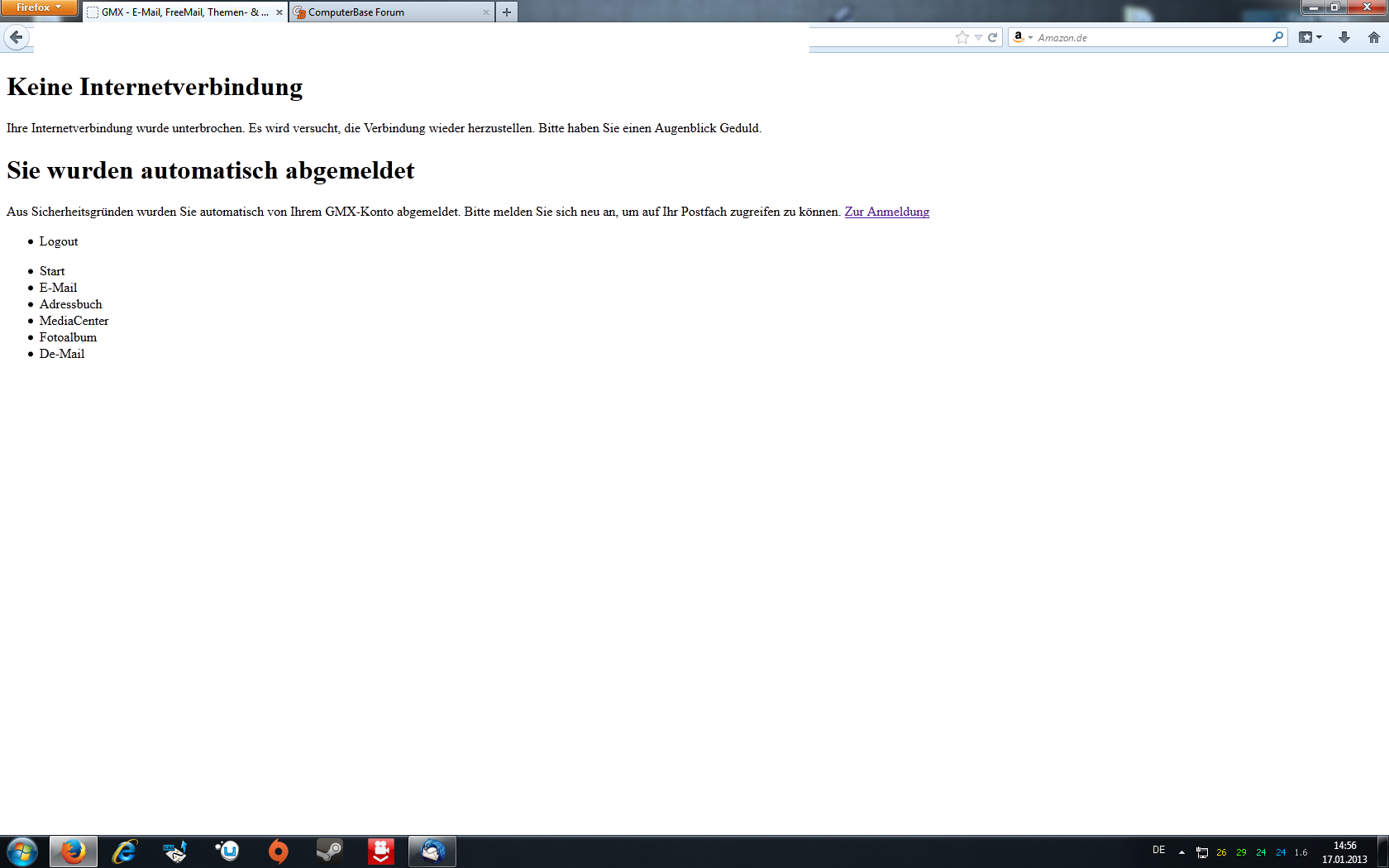This screenshot has height=868, width=1389.
Task: Click the search magnifier icon
Action: click(x=1278, y=37)
